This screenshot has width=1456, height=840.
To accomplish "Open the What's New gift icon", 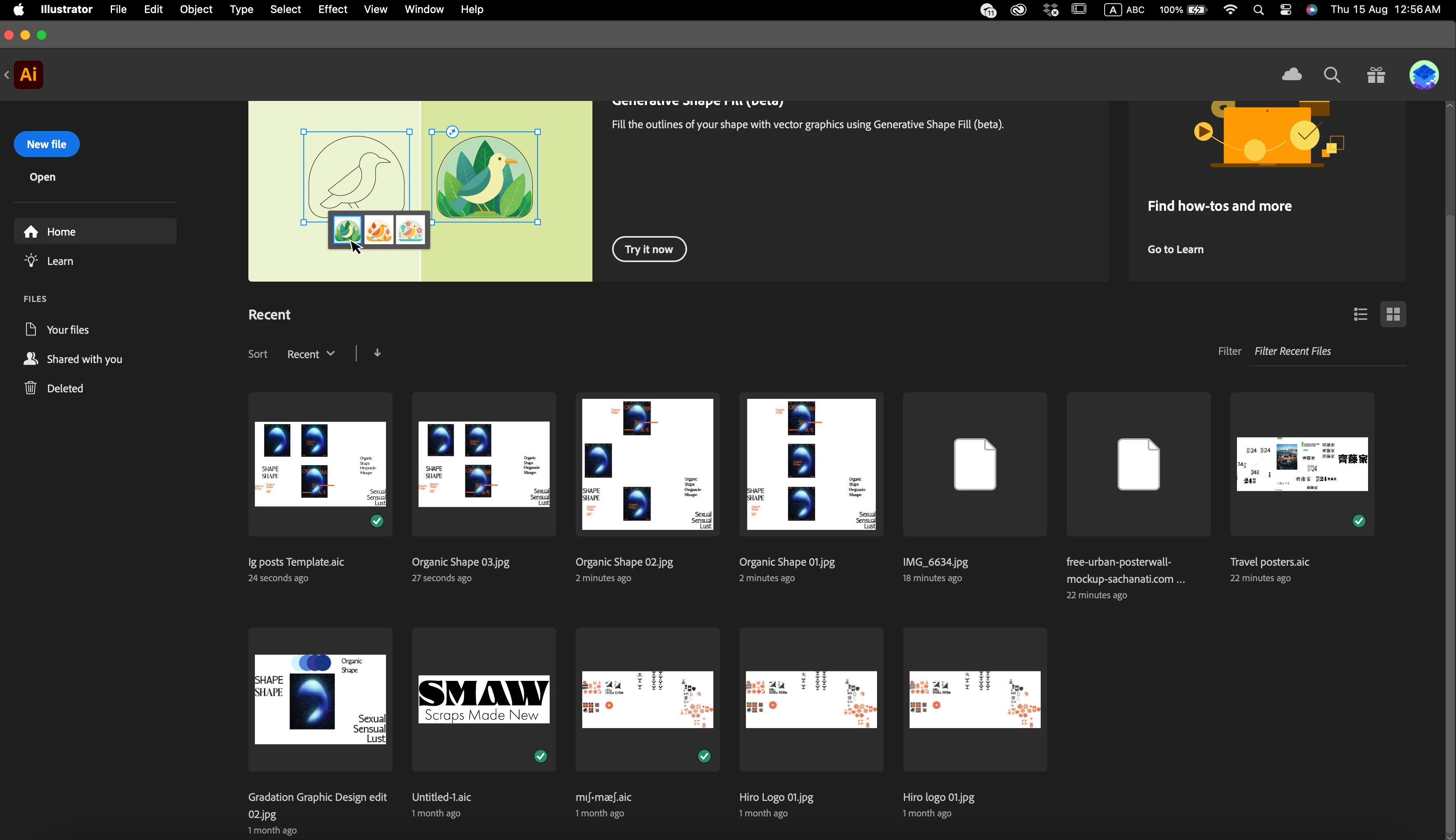I will [x=1376, y=75].
